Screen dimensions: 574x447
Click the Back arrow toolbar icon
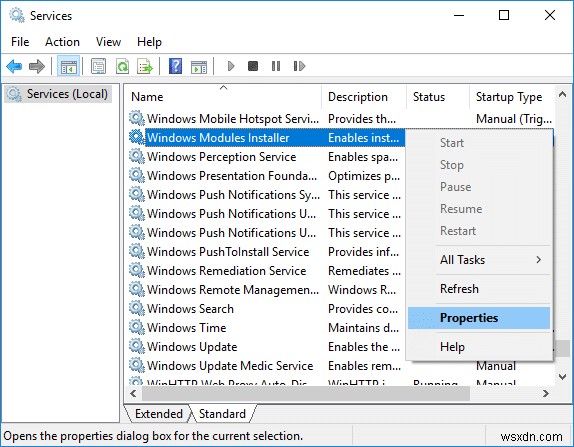click(x=14, y=67)
